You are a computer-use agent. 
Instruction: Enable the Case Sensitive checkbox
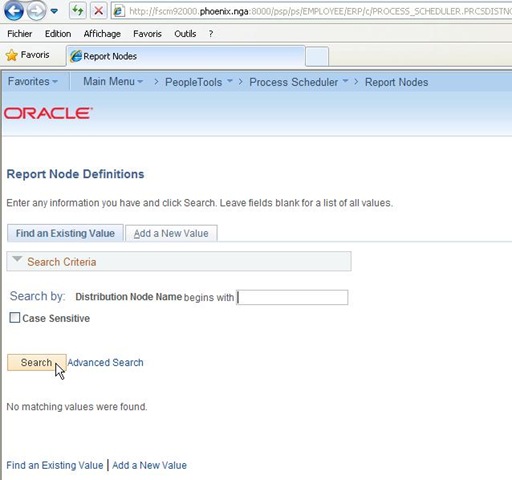click(15, 318)
